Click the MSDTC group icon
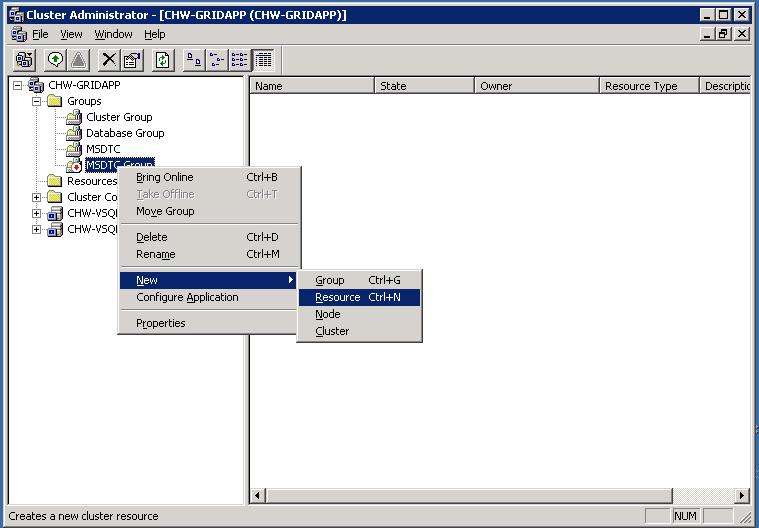759x528 pixels. [x=74, y=149]
